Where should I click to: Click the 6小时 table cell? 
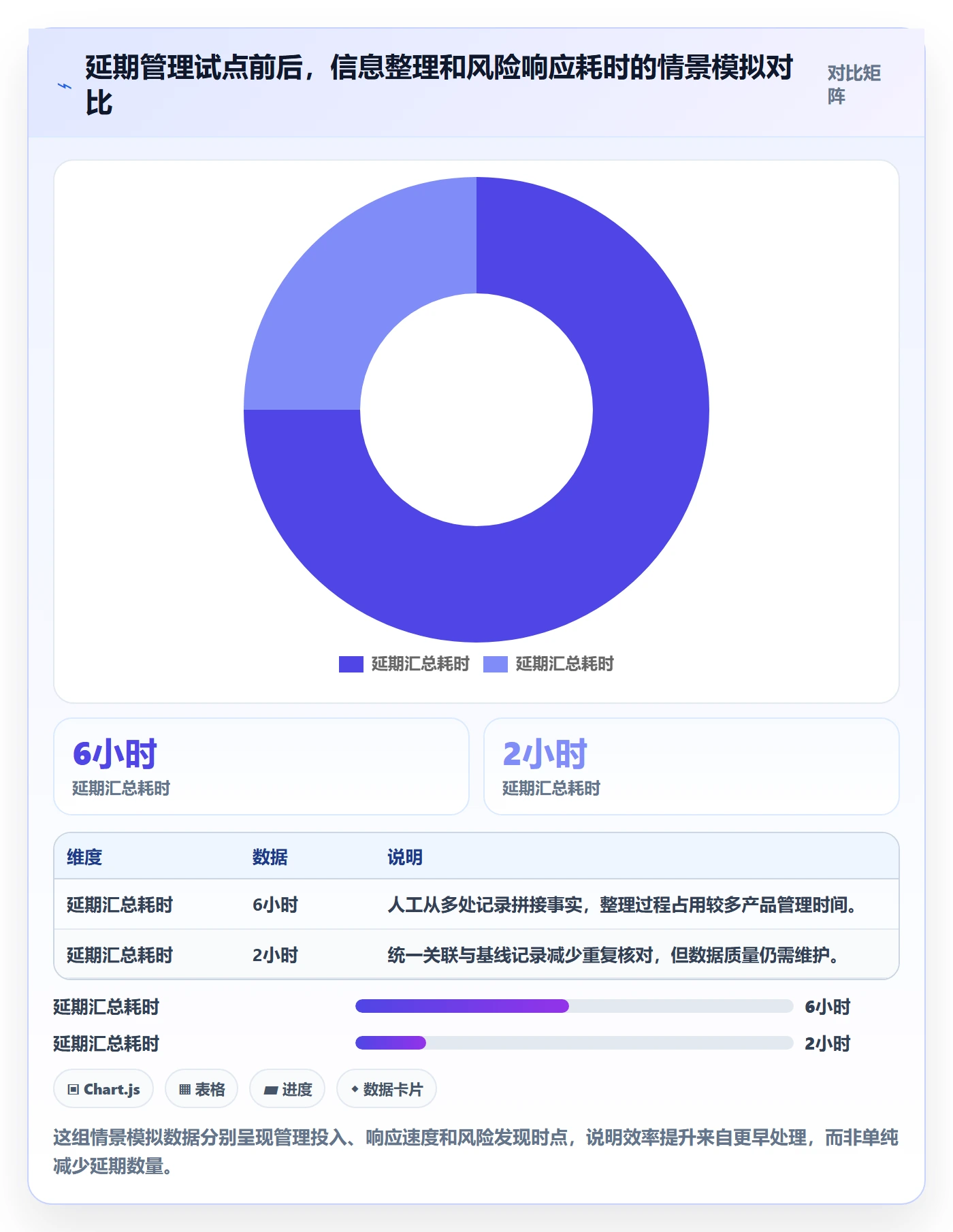pyautogui.click(x=276, y=905)
